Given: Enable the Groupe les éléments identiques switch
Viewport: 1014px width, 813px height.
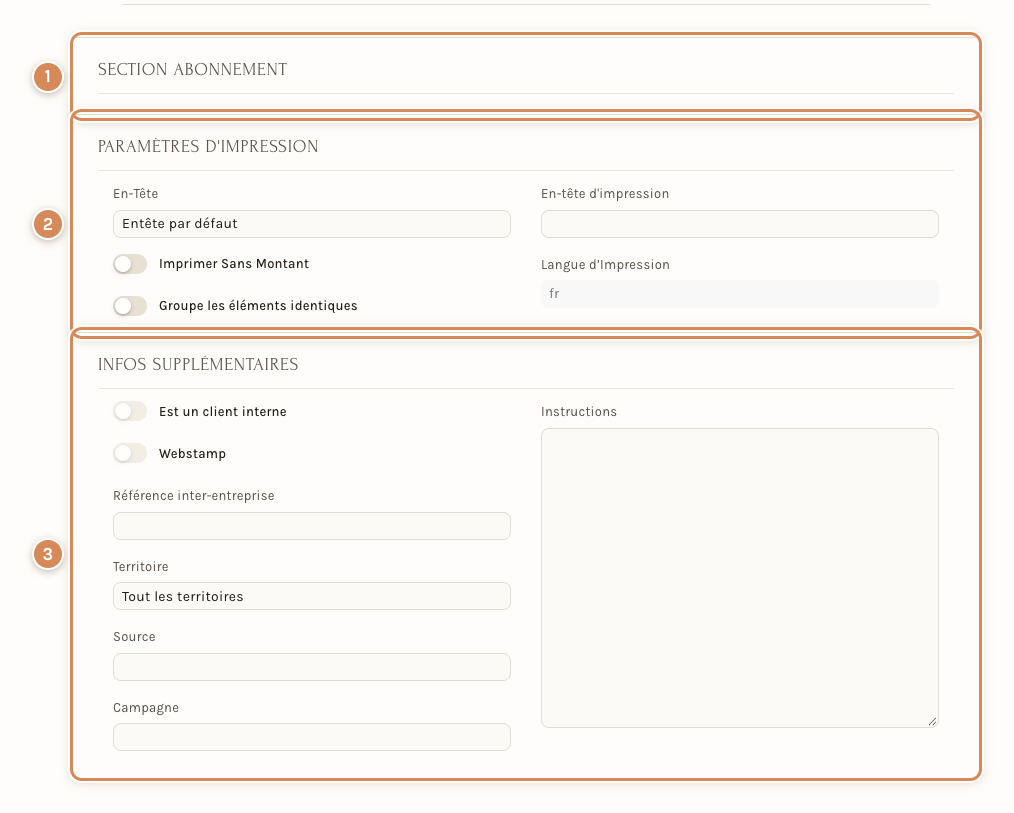Looking at the screenshot, I should point(130,306).
